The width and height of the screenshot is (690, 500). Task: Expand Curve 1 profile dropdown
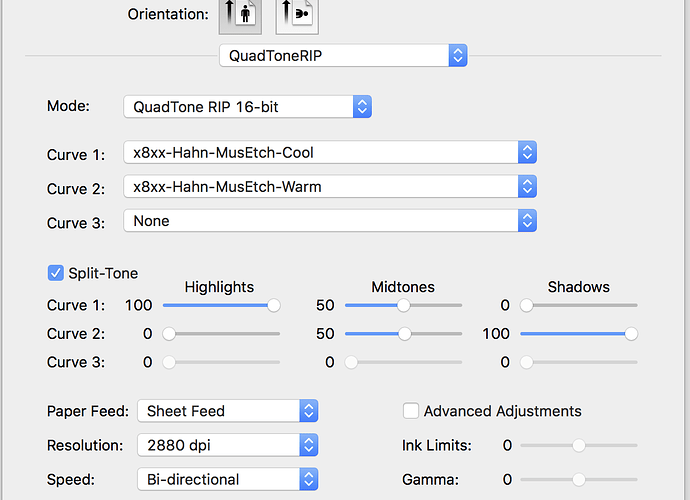click(x=330, y=153)
